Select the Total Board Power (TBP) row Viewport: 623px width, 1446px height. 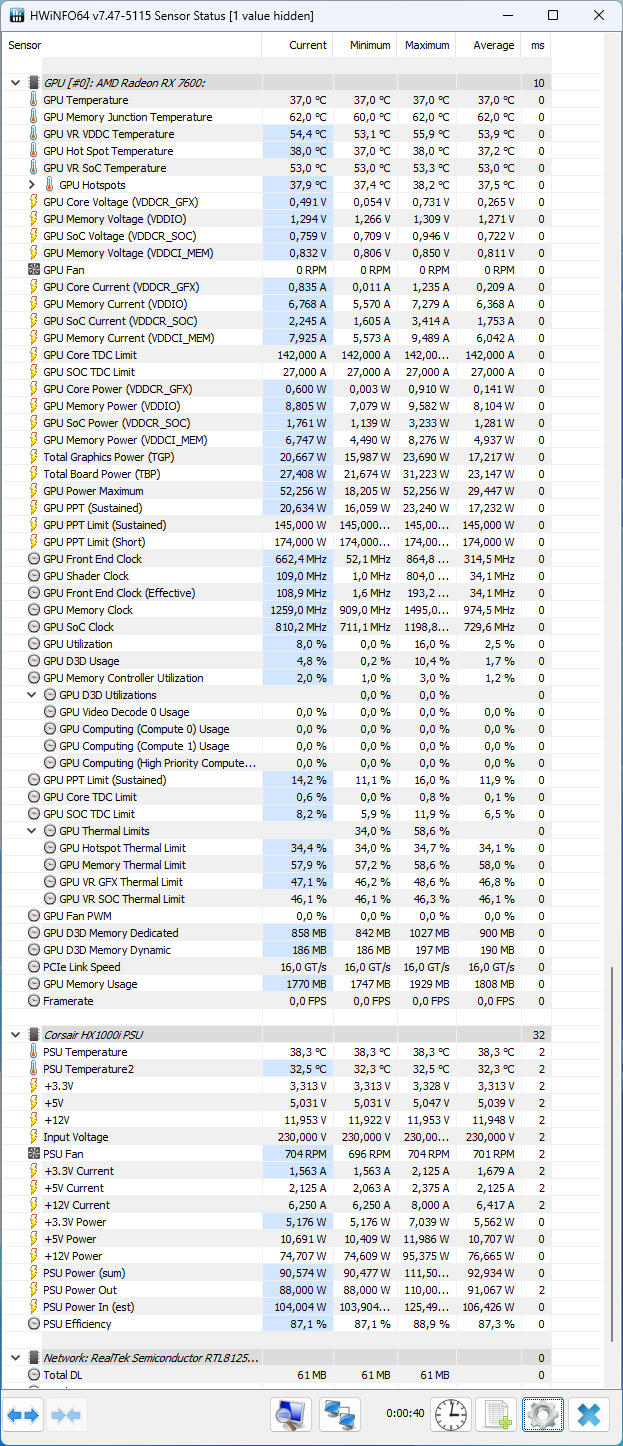tap(277, 474)
